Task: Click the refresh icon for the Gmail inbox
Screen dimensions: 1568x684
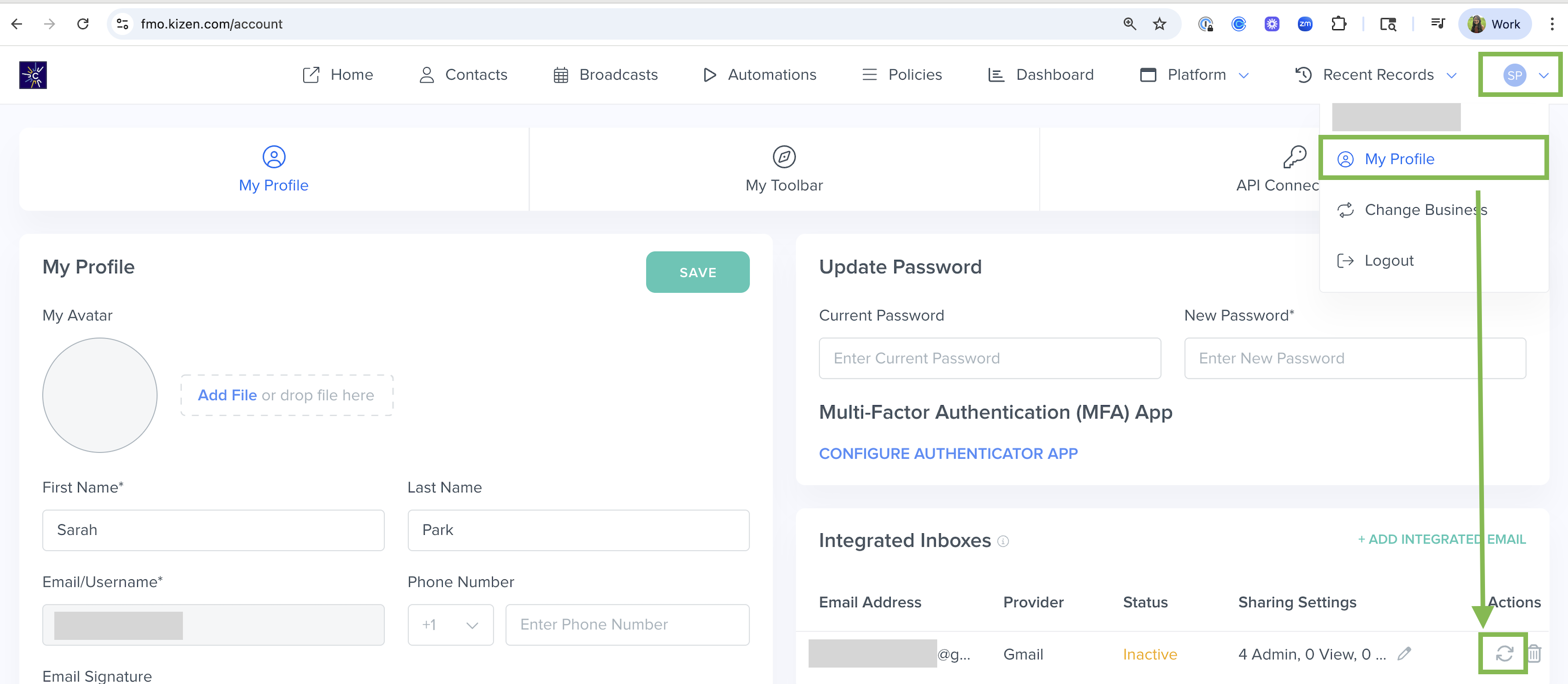Action: click(1503, 654)
